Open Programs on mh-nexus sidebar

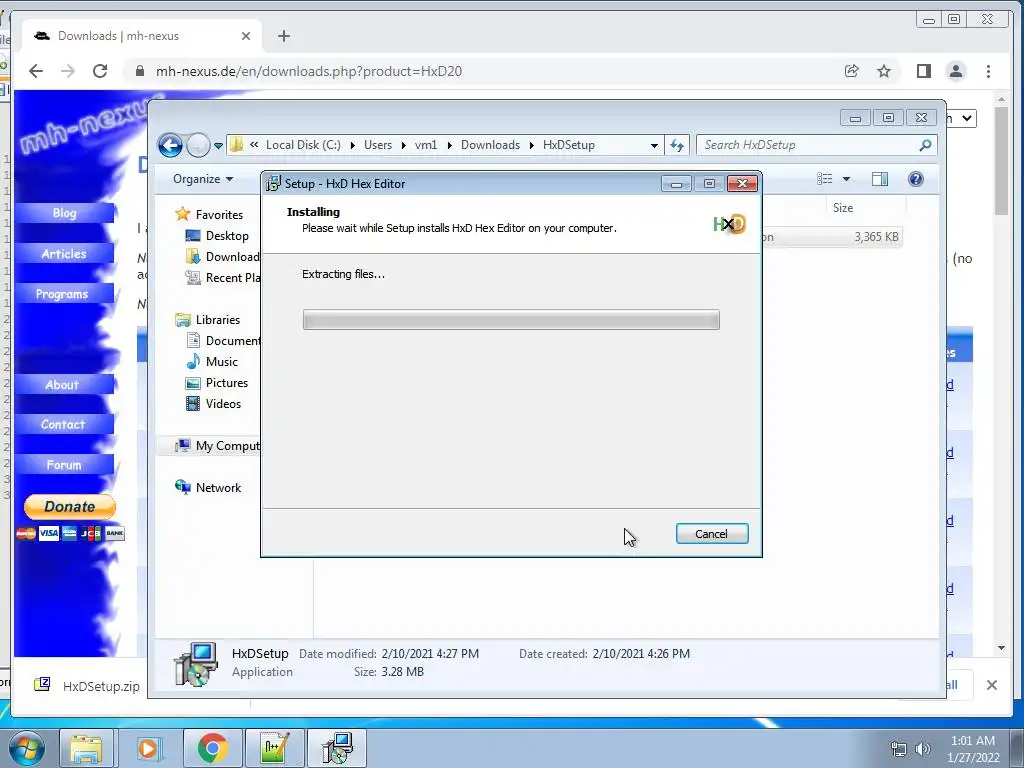tap(62, 294)
